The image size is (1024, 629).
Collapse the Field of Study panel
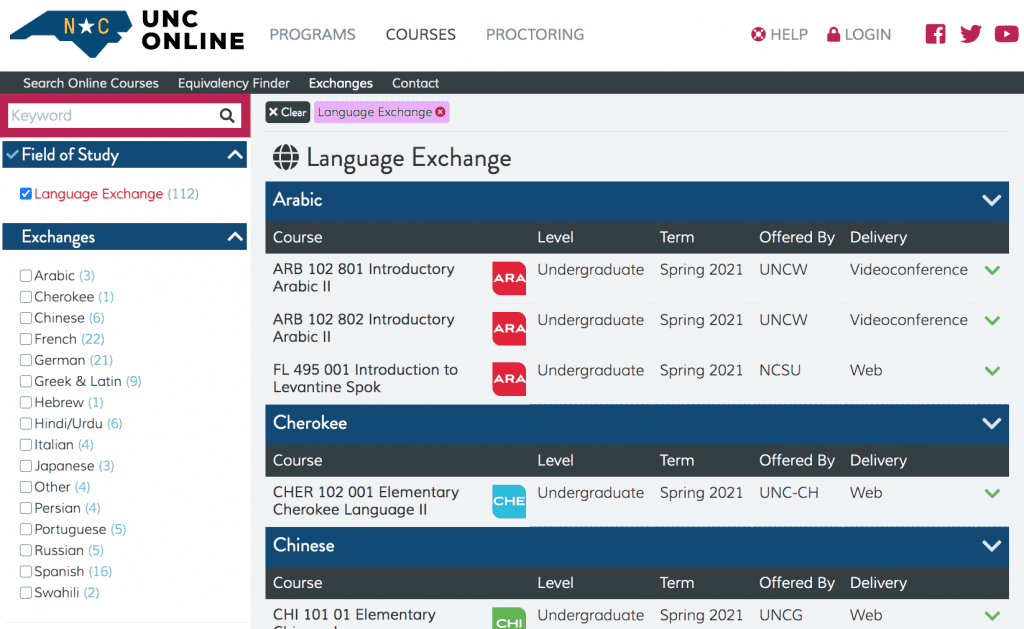tap(235, 155)
